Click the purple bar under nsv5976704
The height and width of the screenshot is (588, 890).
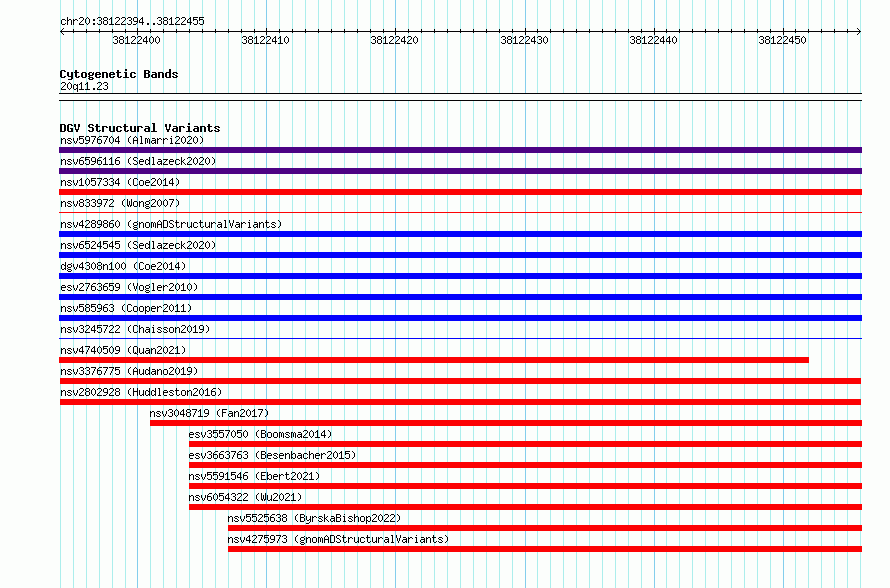460,150
